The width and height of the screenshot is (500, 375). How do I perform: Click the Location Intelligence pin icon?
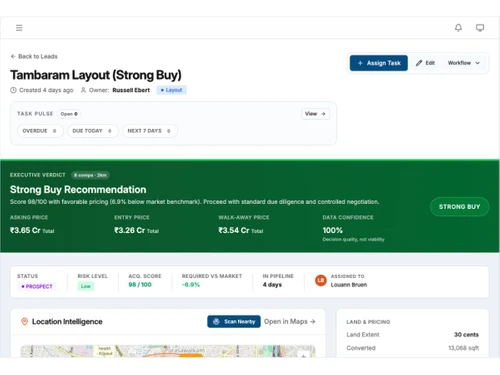(x=24, y=321)
